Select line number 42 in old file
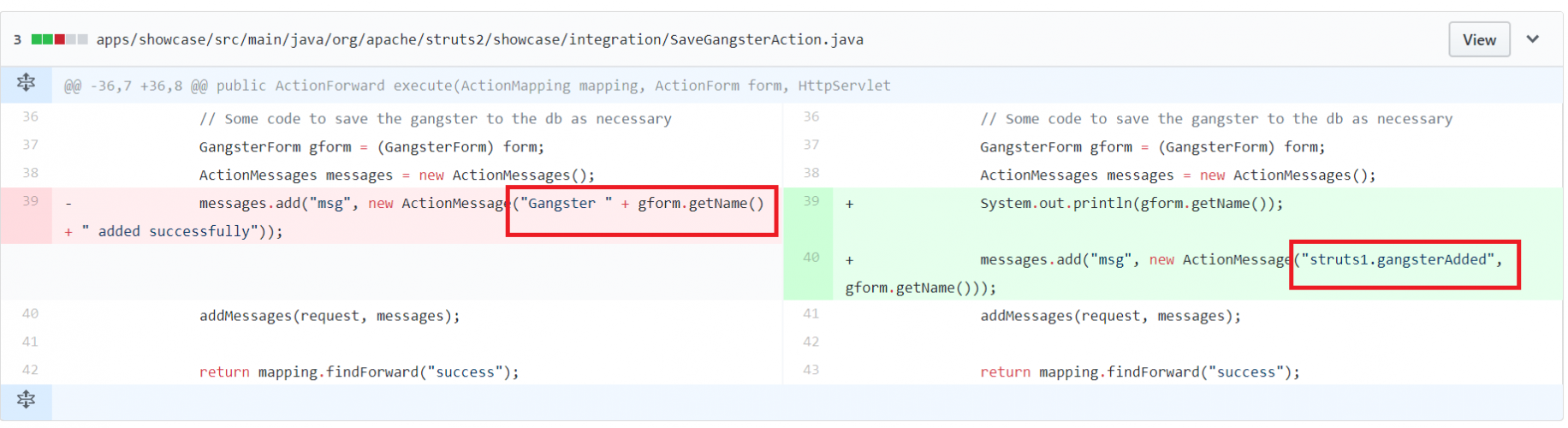This screenshot has width=1568, height=428. tap(30, 370)
